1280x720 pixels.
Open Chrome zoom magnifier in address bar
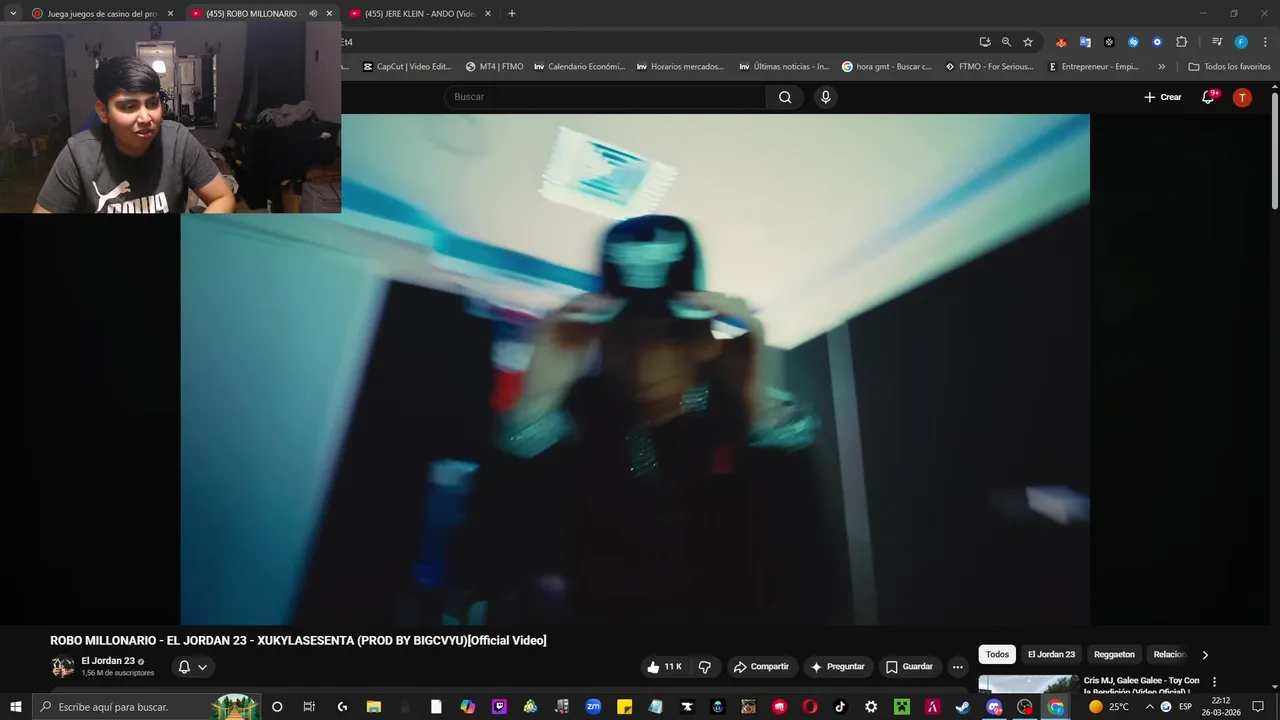pyautogui.click(x=1006, y=42)
